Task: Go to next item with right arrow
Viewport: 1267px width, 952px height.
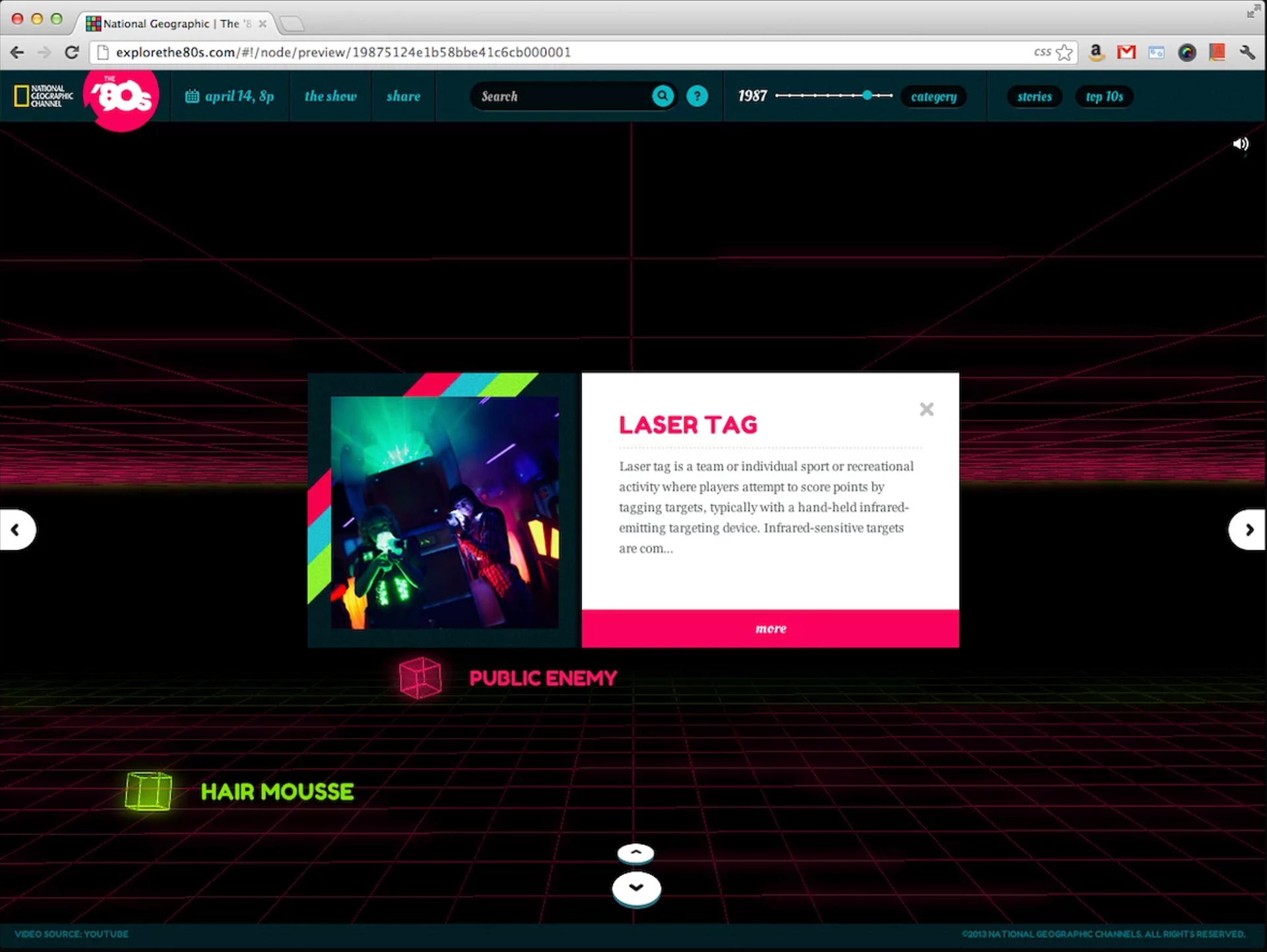Action: click(x=1248, y=529)
